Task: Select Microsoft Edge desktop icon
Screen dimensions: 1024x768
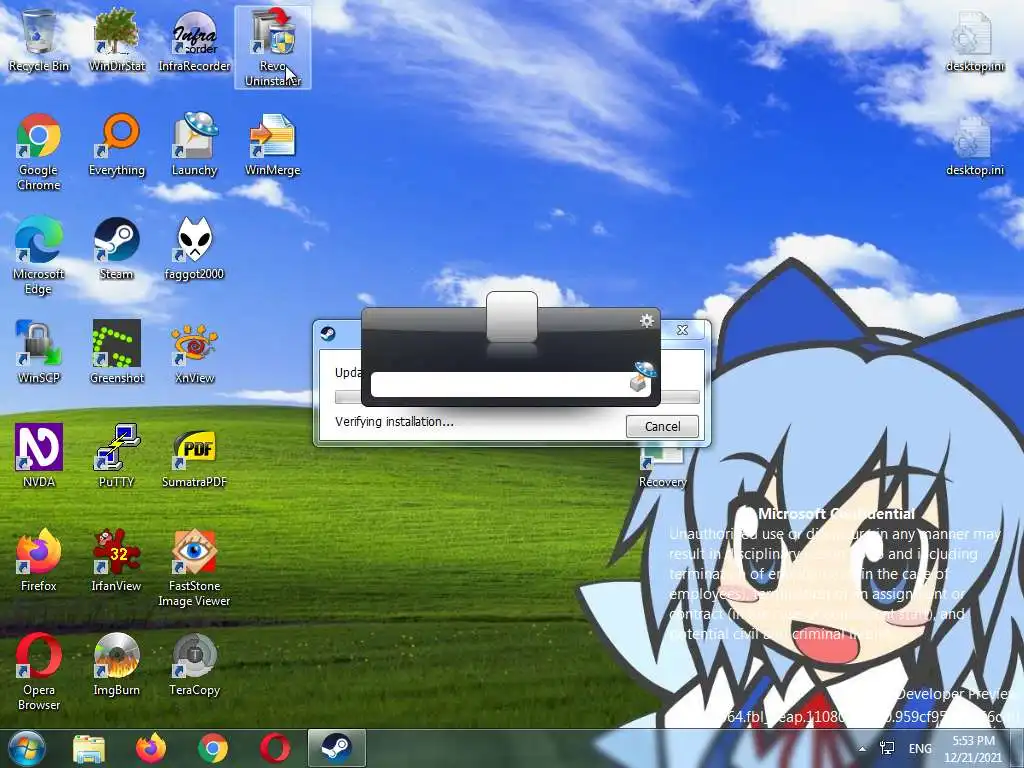Action: (x=39, y=255)
